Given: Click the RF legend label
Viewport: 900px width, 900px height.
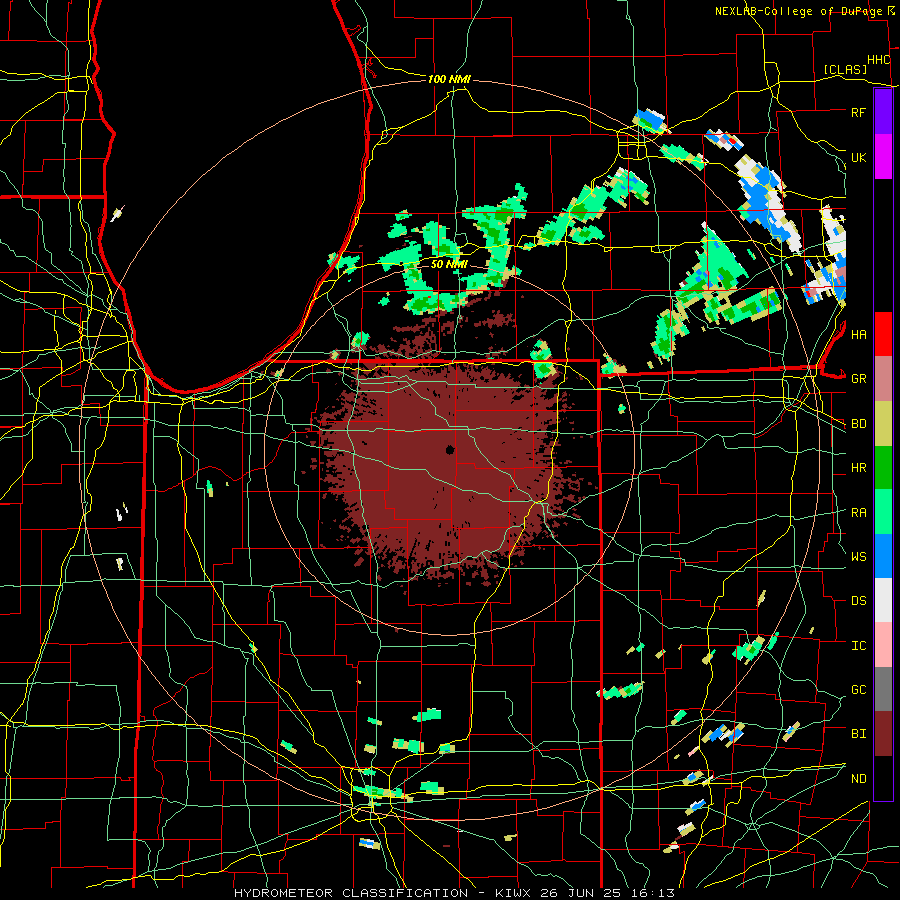Looking at the screenshot, I should (x=858, y=112).
